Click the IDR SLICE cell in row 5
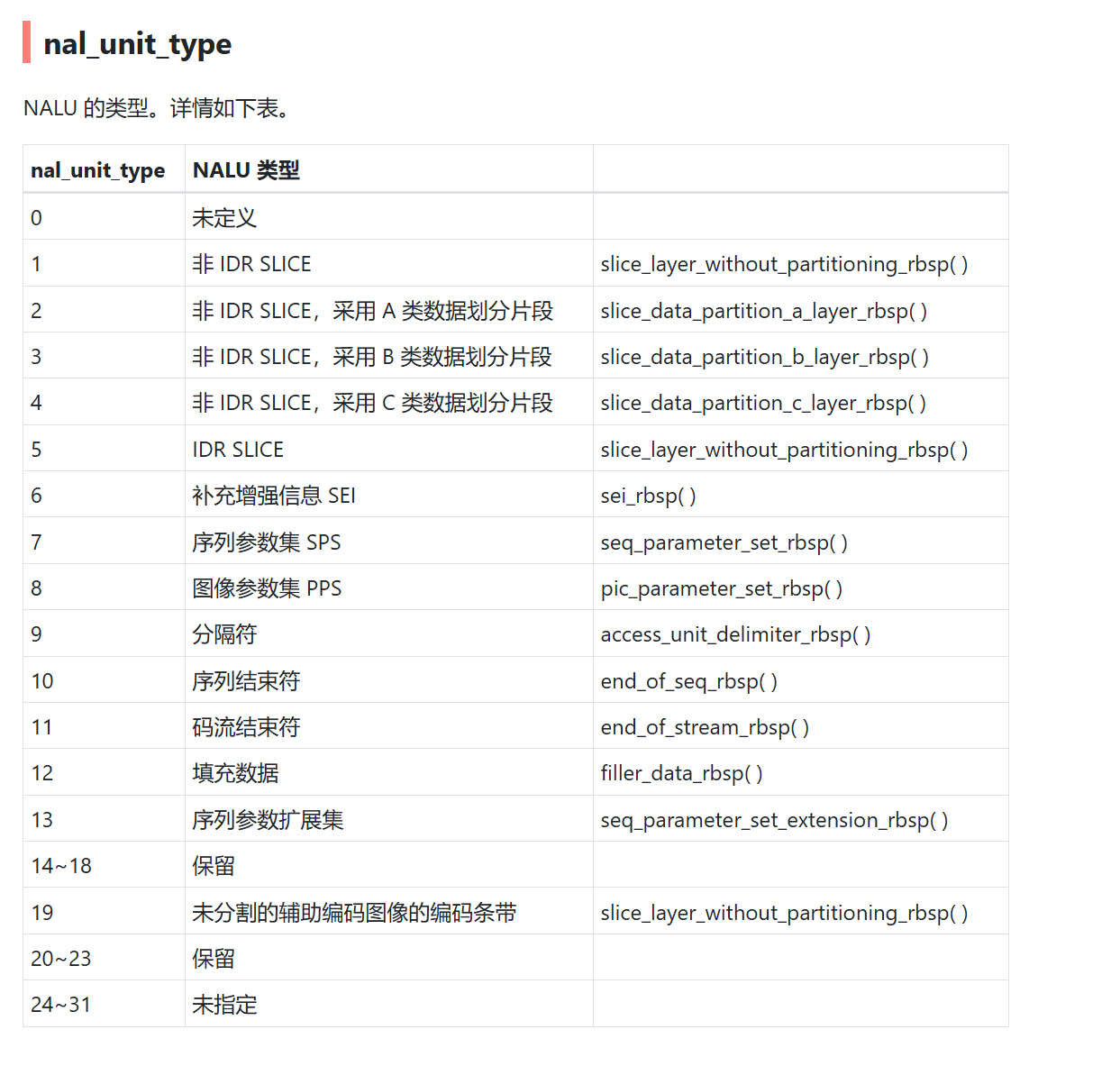 coord(238,450)
